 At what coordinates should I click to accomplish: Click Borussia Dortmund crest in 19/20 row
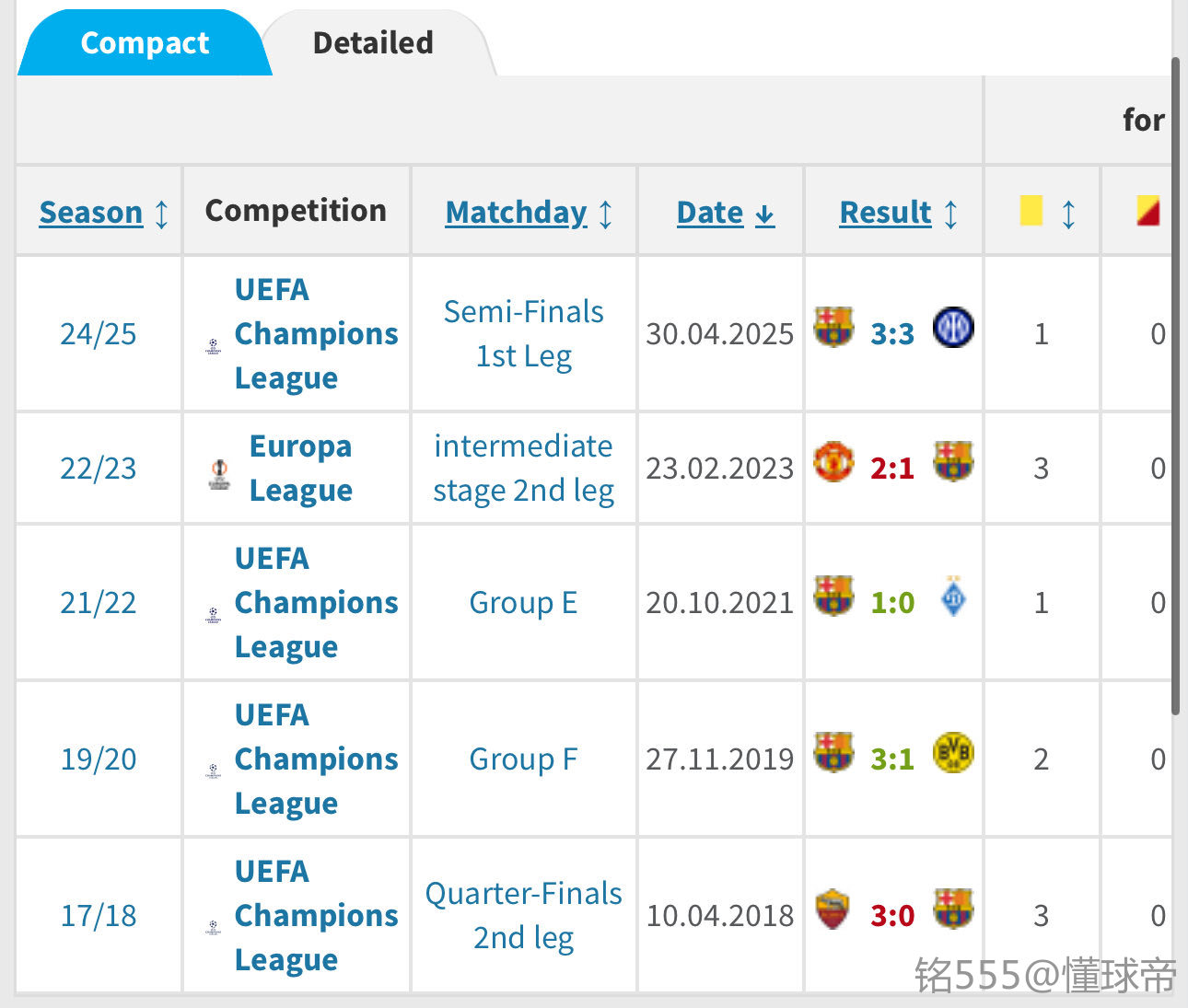click(x=953, y=753)
